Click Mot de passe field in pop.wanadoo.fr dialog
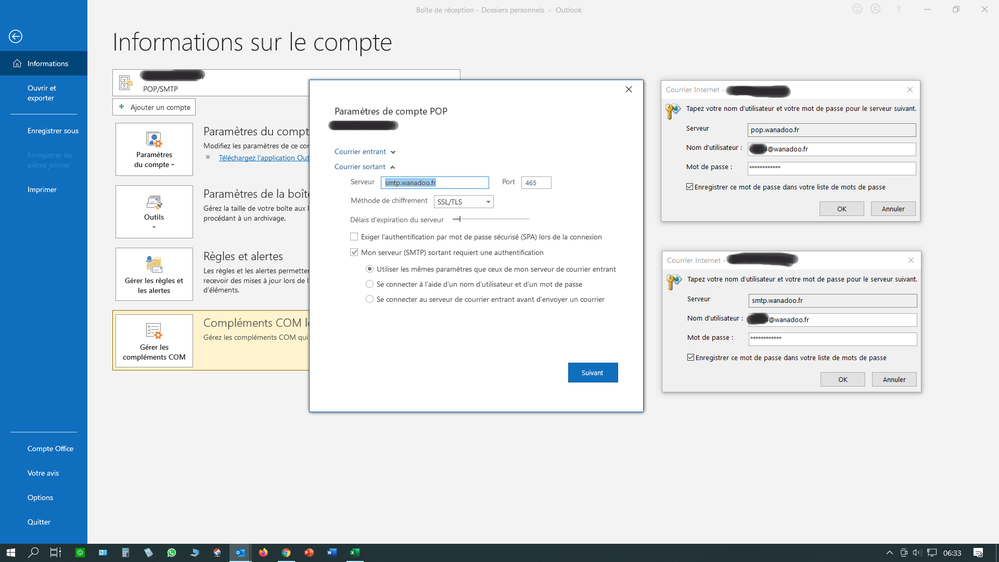The image size is (999, 562). [831, 168]
